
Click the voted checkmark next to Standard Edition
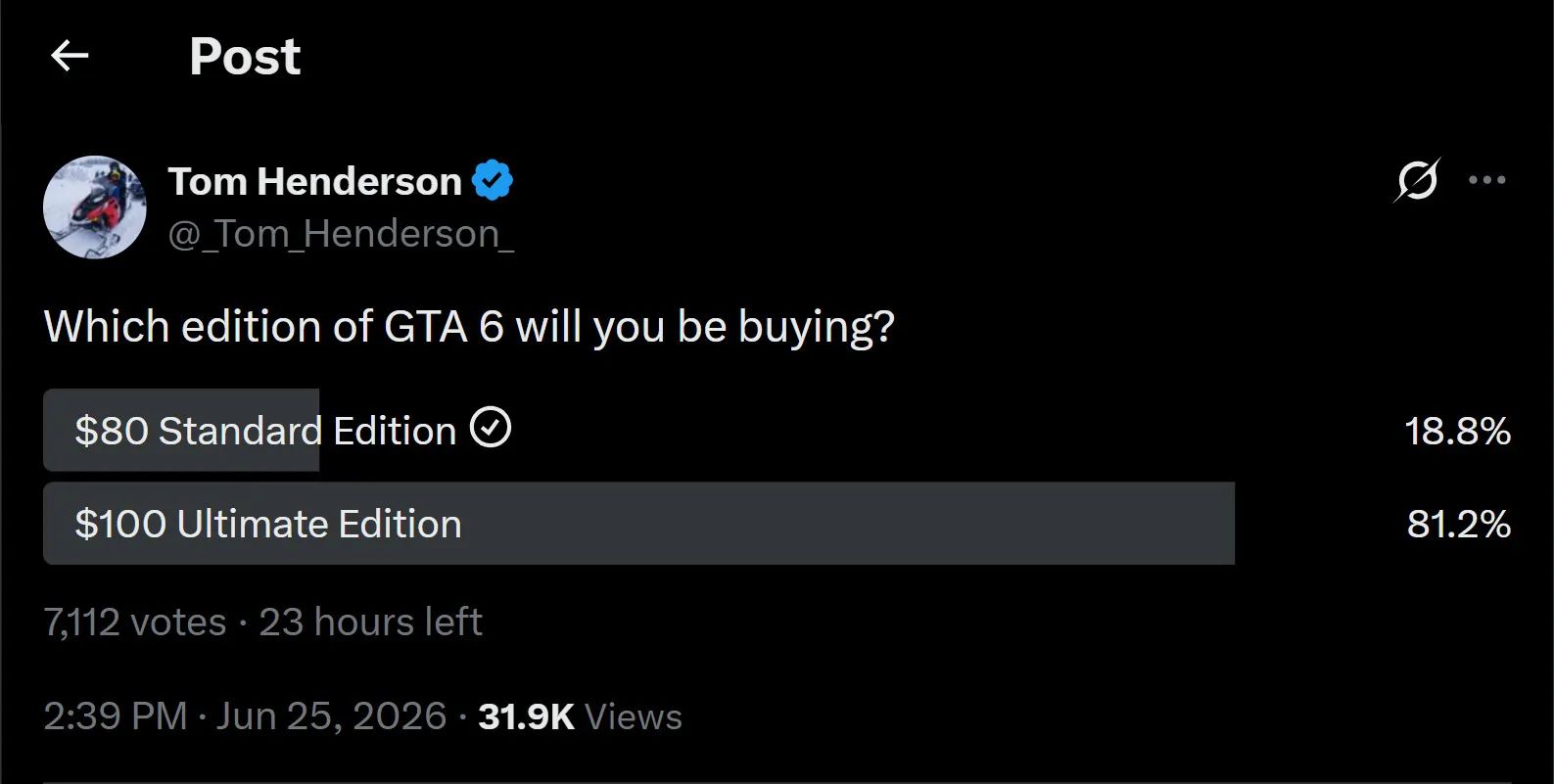pyautogui.click(x=491, y=428)
